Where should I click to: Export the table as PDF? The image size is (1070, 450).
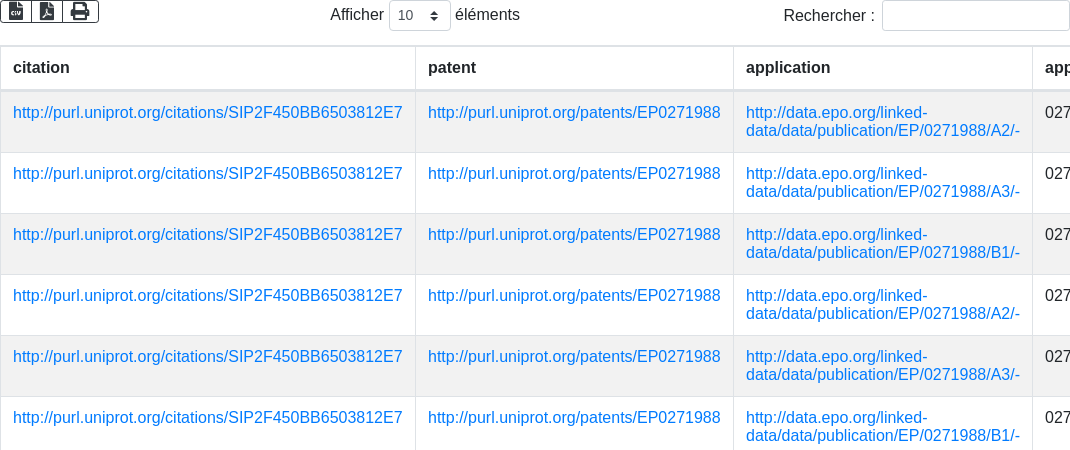(47, 11)
